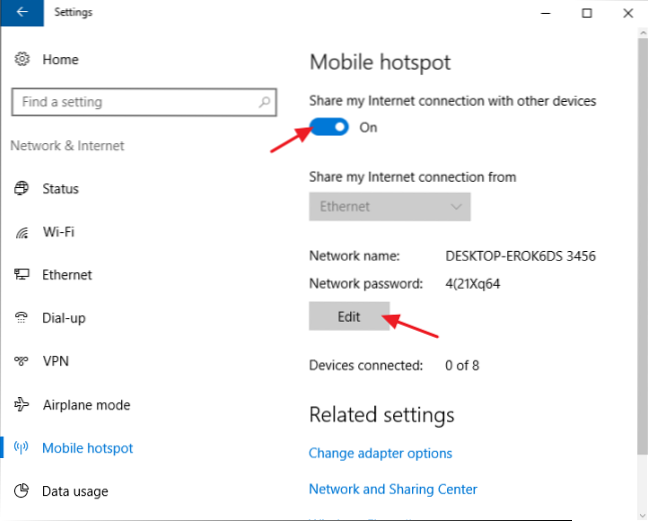Click the Data usage pie icon
This screenshot has width=648, height=521.
point(21,490)
